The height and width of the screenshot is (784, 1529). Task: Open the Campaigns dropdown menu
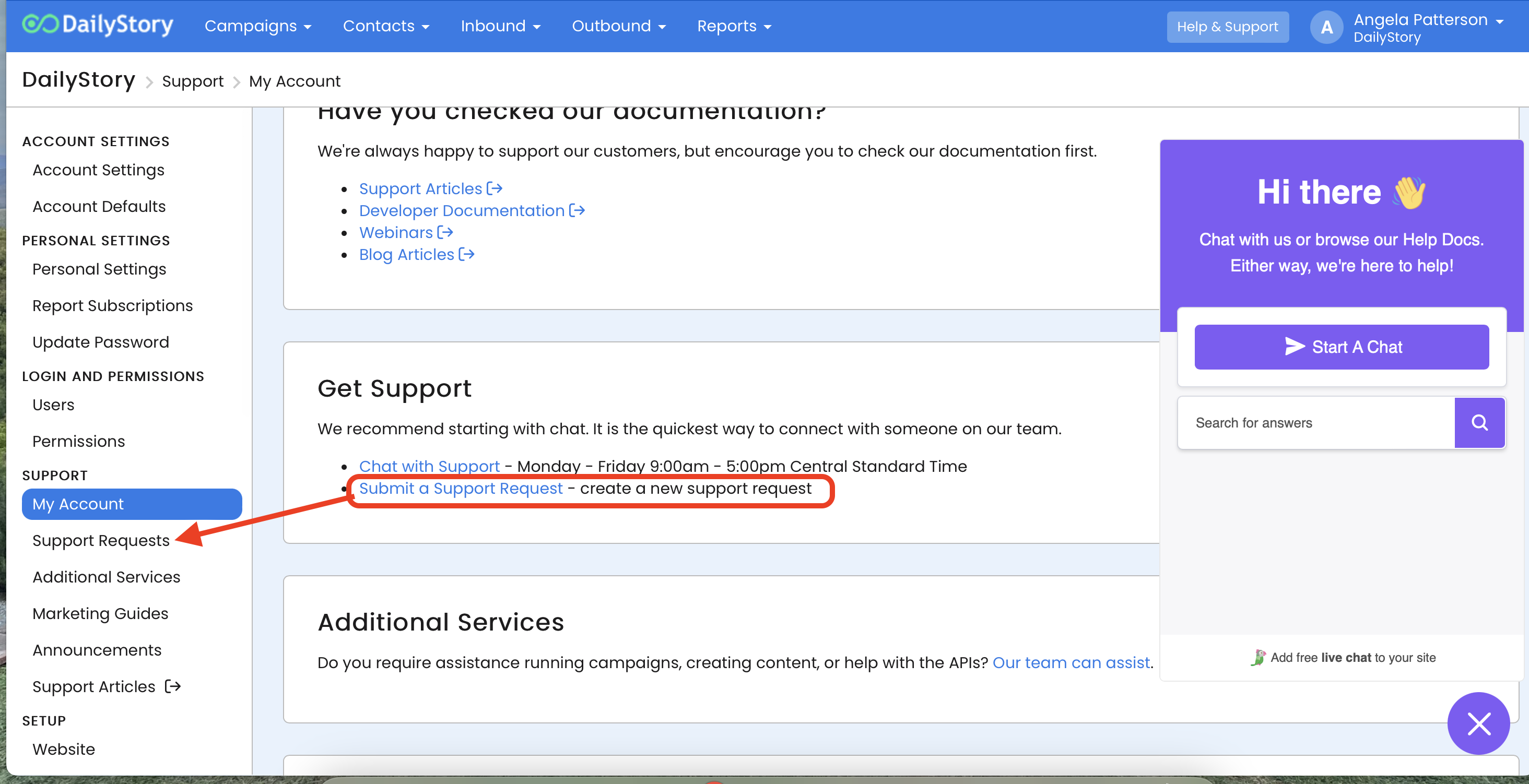click(x=257, y=26)
